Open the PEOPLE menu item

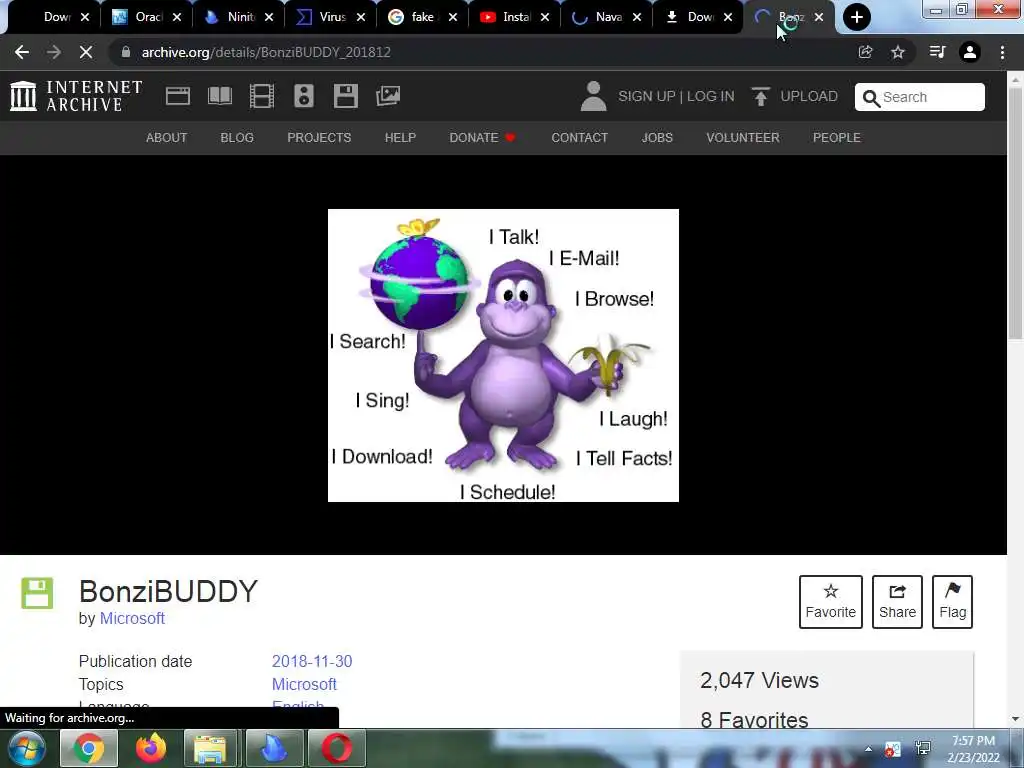point(837,138)
